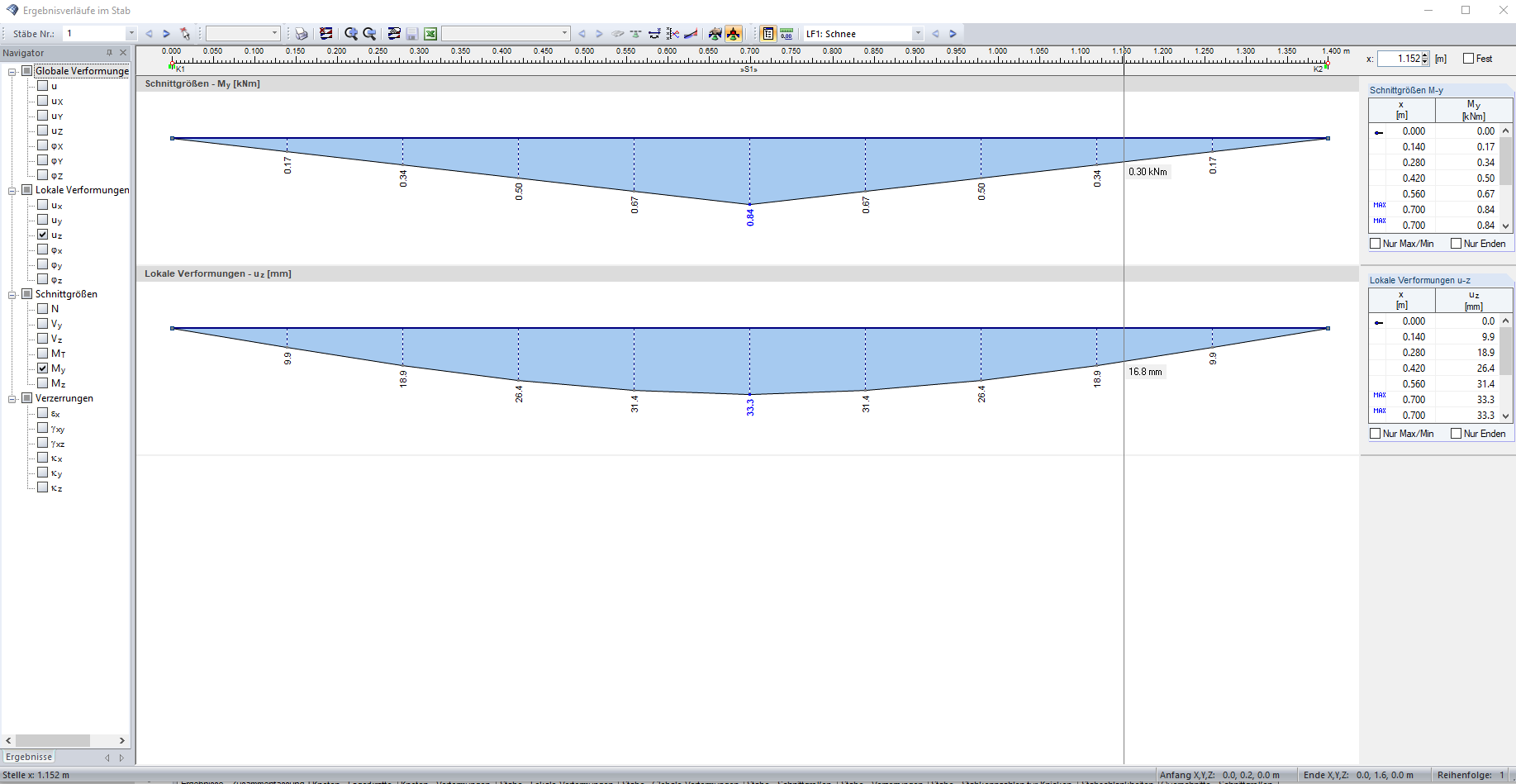The height and width of the screenshot is (784, 1516).
Task: Uncheck local deformation uz
Action: [x=43, y=235]
